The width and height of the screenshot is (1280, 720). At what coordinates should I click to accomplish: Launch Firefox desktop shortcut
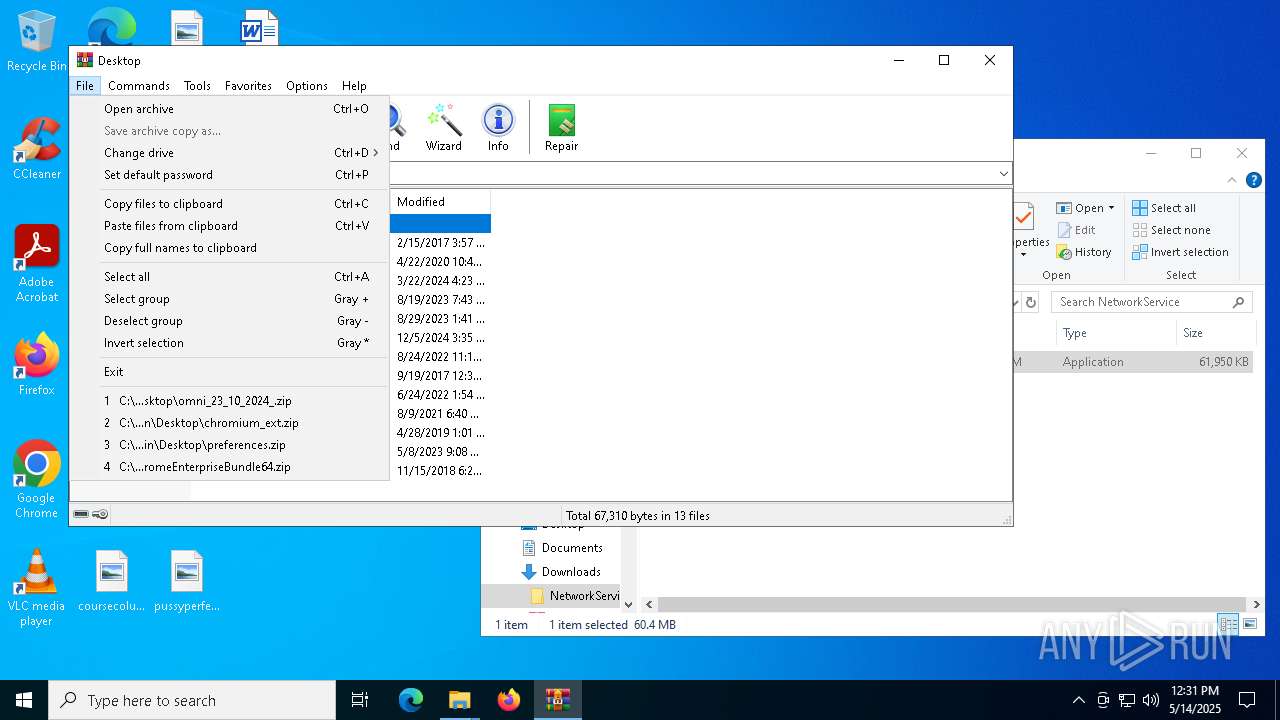[x=37, y=364]
